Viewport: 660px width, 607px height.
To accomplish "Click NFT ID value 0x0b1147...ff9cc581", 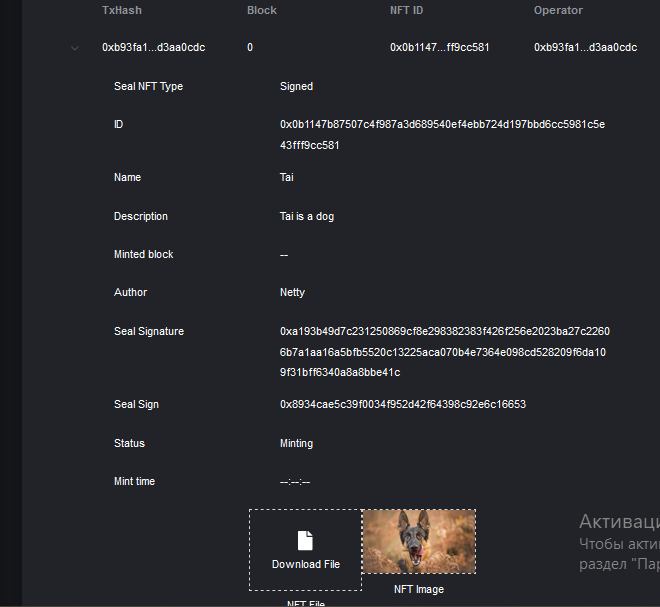I will [439, 47].
